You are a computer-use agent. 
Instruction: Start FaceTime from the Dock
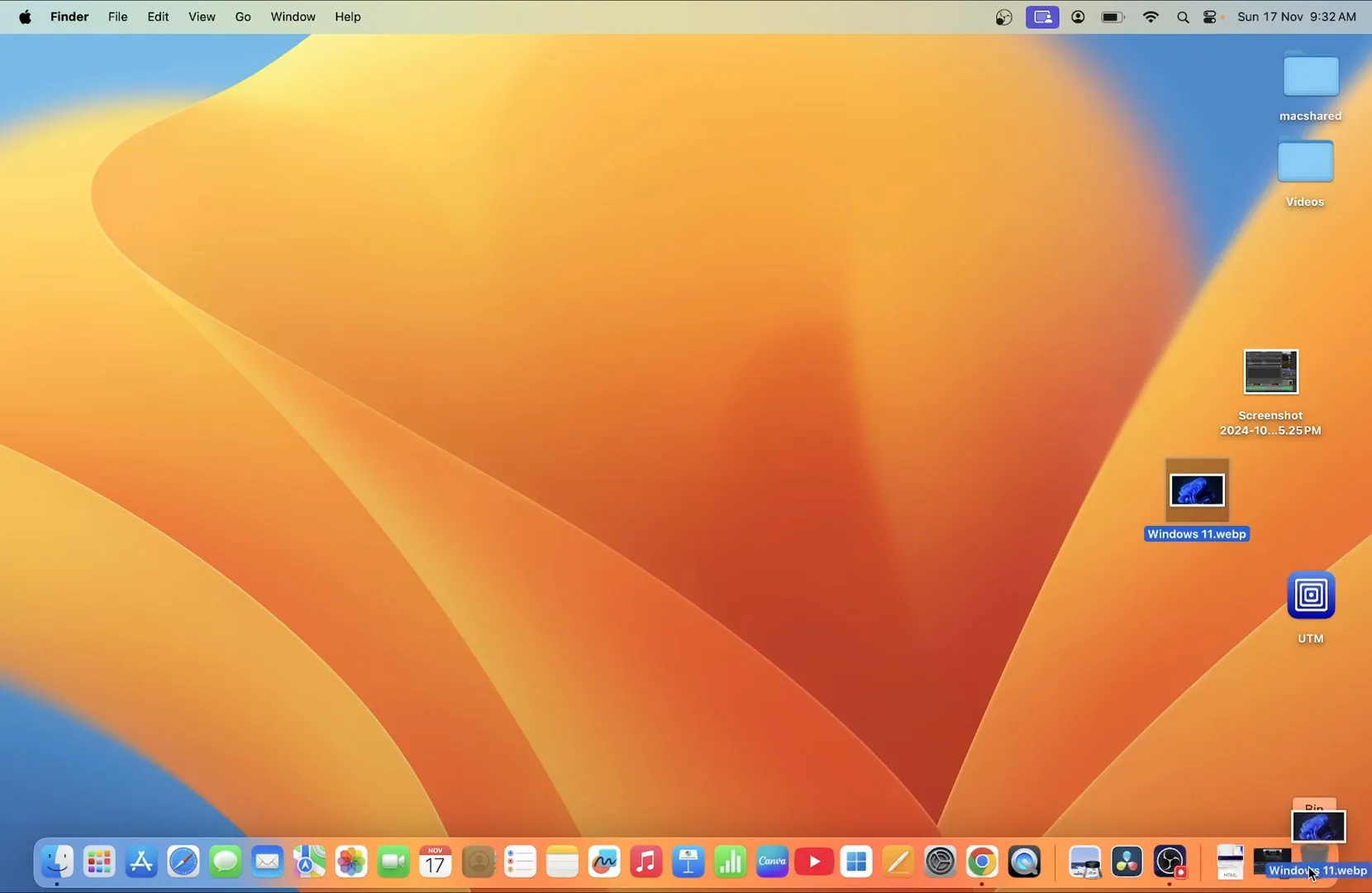pyautogui.click(x=393, y=862)
